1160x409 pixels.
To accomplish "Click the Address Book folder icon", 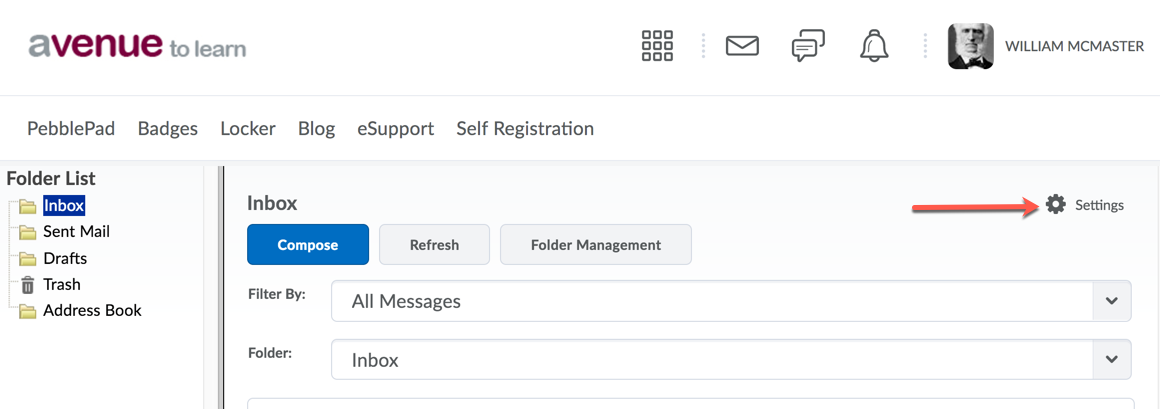I will coord(28,311).
